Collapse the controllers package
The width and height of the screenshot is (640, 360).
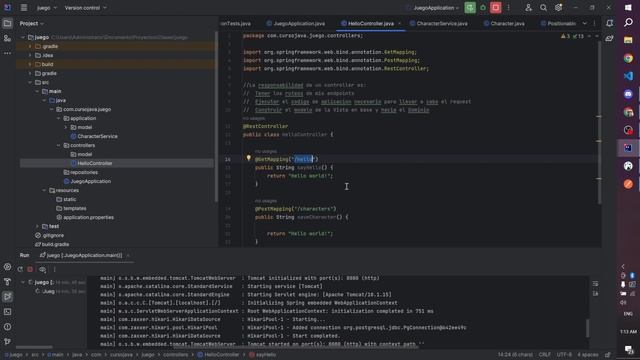click(x=58, y=145)
